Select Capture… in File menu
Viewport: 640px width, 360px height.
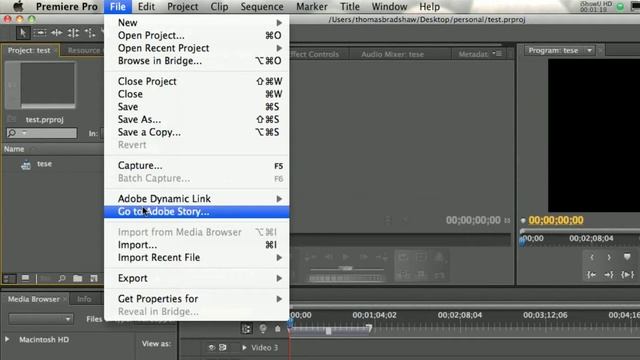click(x=197, y=166)
